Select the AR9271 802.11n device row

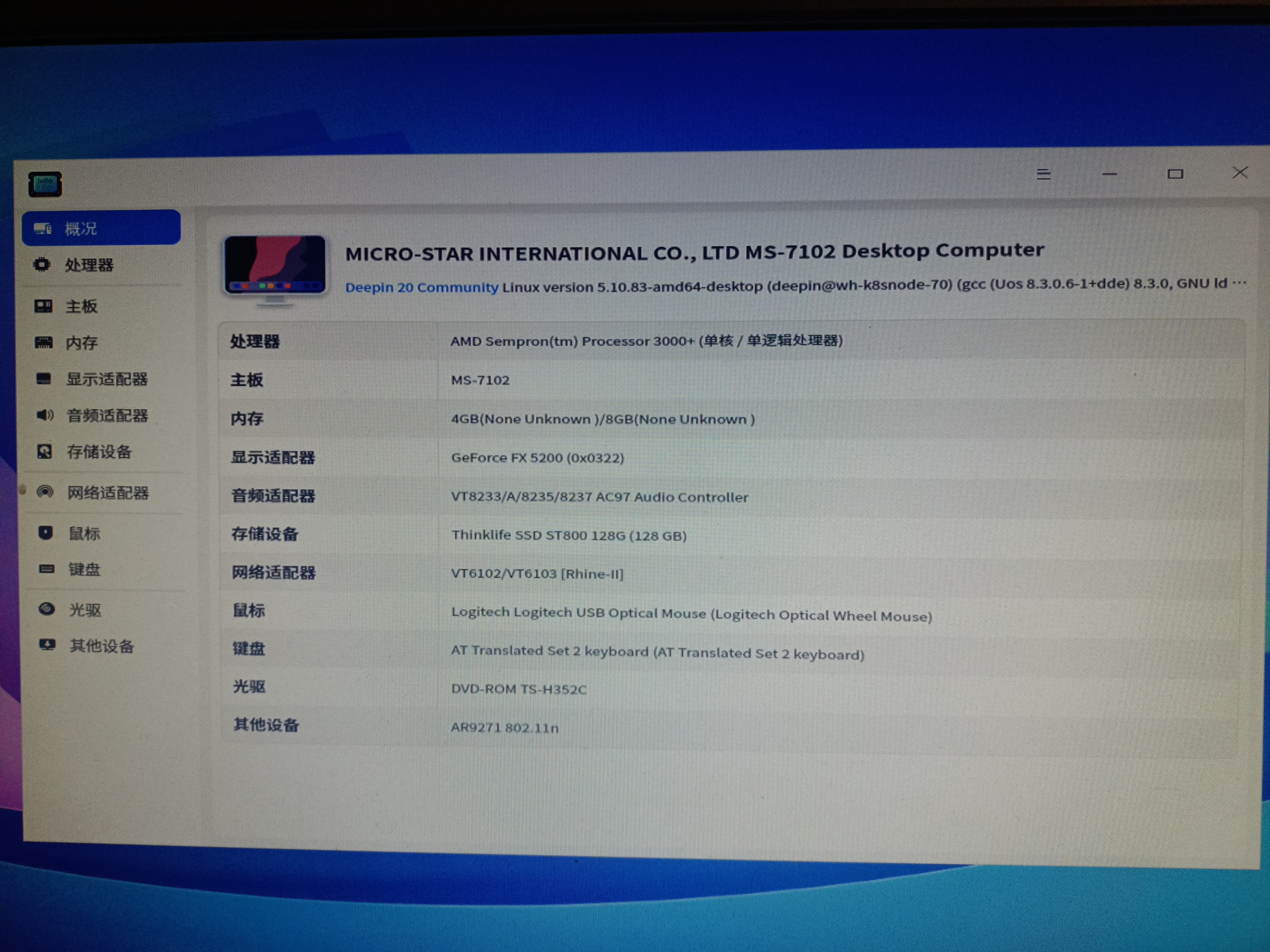tap(632, 726)
